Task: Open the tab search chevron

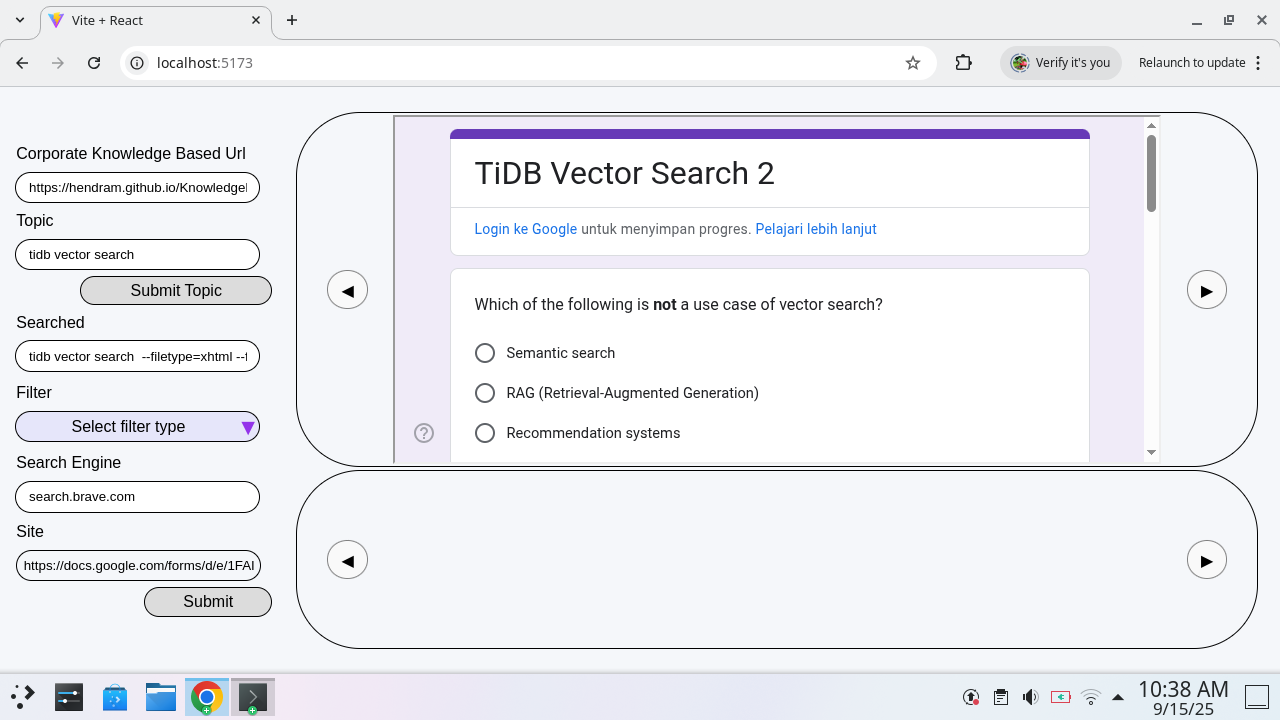Action: [20, 20]
